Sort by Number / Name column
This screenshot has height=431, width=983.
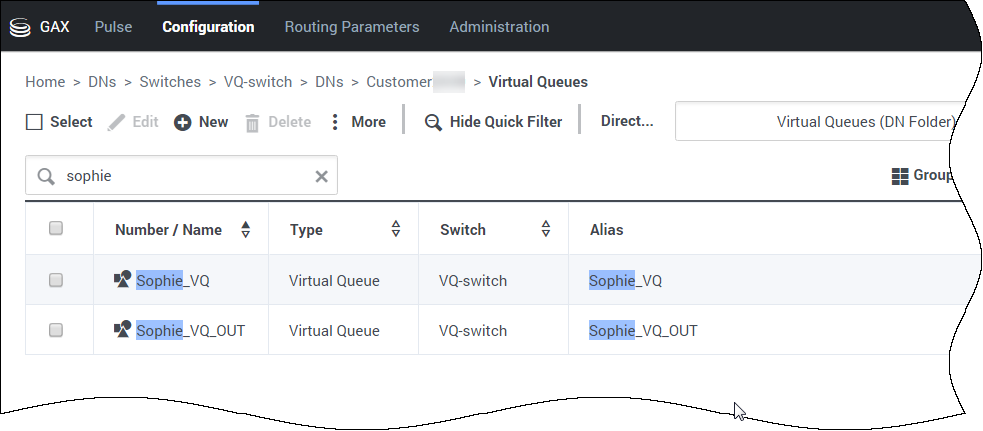(x=246, y=230)
